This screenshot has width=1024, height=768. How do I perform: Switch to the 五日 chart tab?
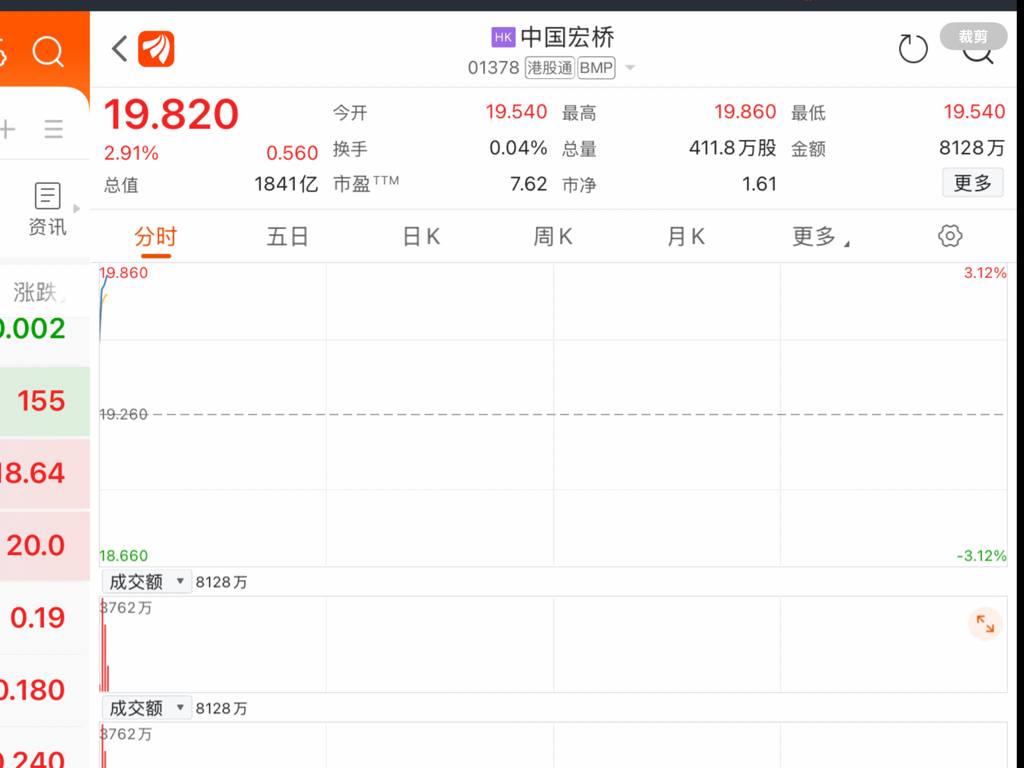coord(287,236)
